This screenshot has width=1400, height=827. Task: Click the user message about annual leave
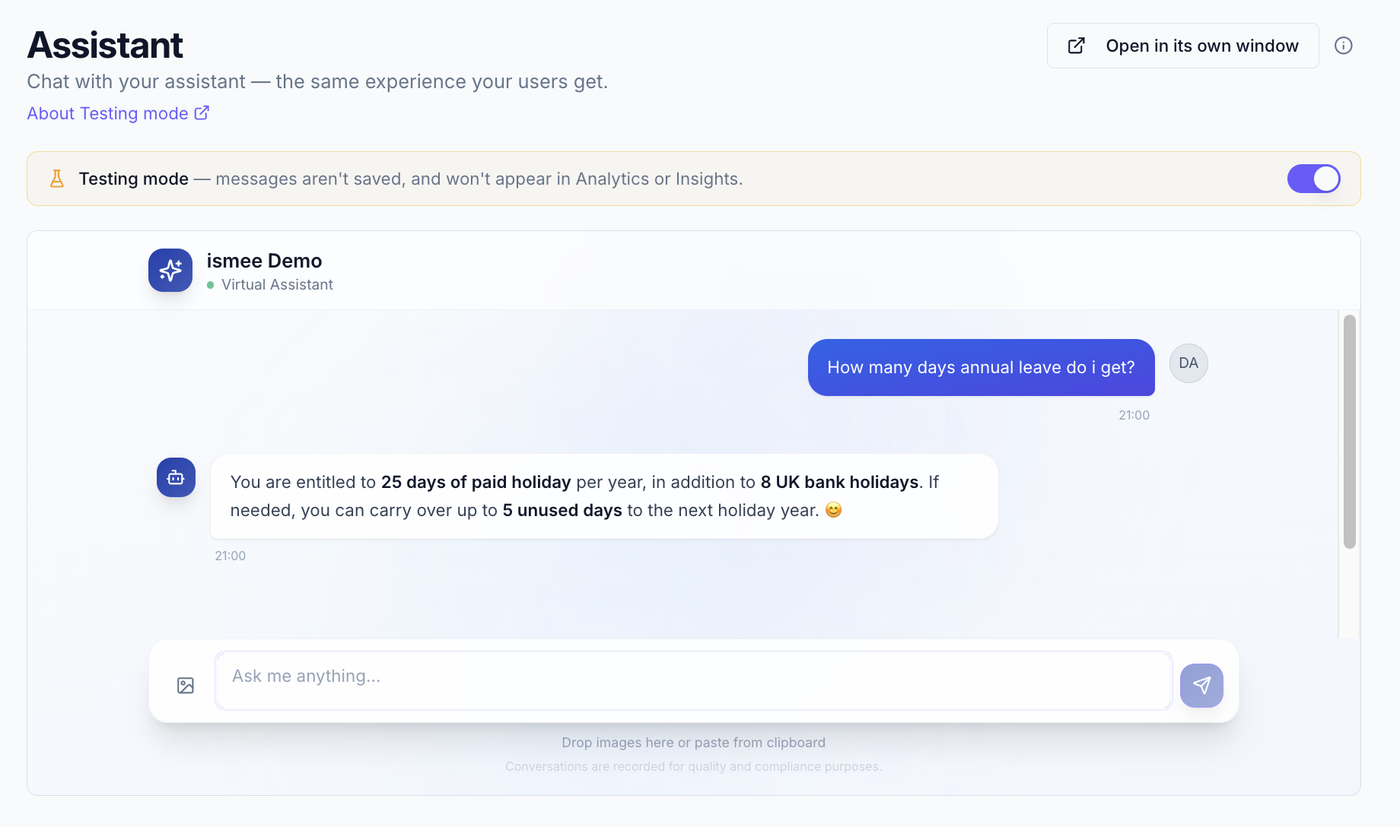point(981,367)
